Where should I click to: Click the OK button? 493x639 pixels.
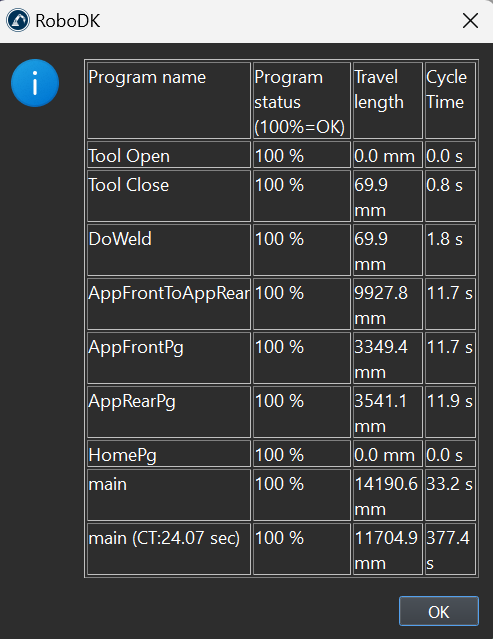click(x=438, y=611)
